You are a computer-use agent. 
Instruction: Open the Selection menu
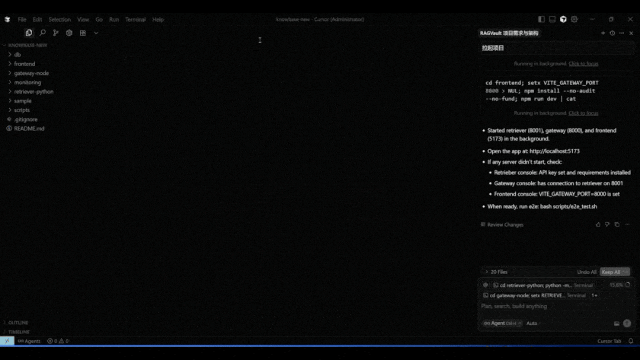(60, 19)
